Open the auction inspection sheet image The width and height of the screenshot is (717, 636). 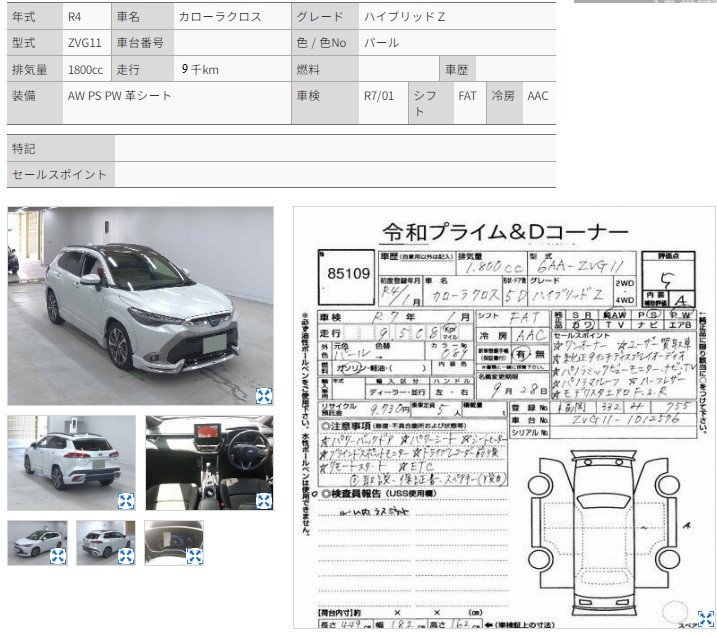click(x=504, y=417)
